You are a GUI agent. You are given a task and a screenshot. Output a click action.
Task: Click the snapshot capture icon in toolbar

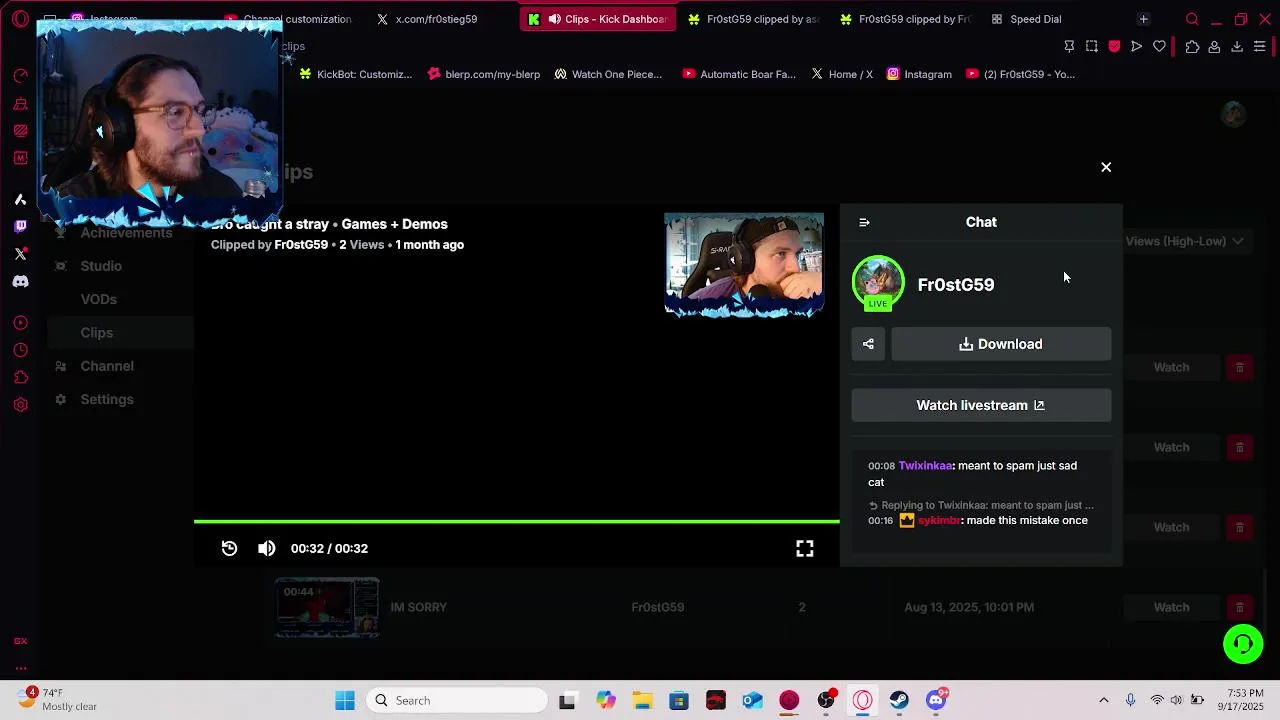click(x=1092, y=46)
